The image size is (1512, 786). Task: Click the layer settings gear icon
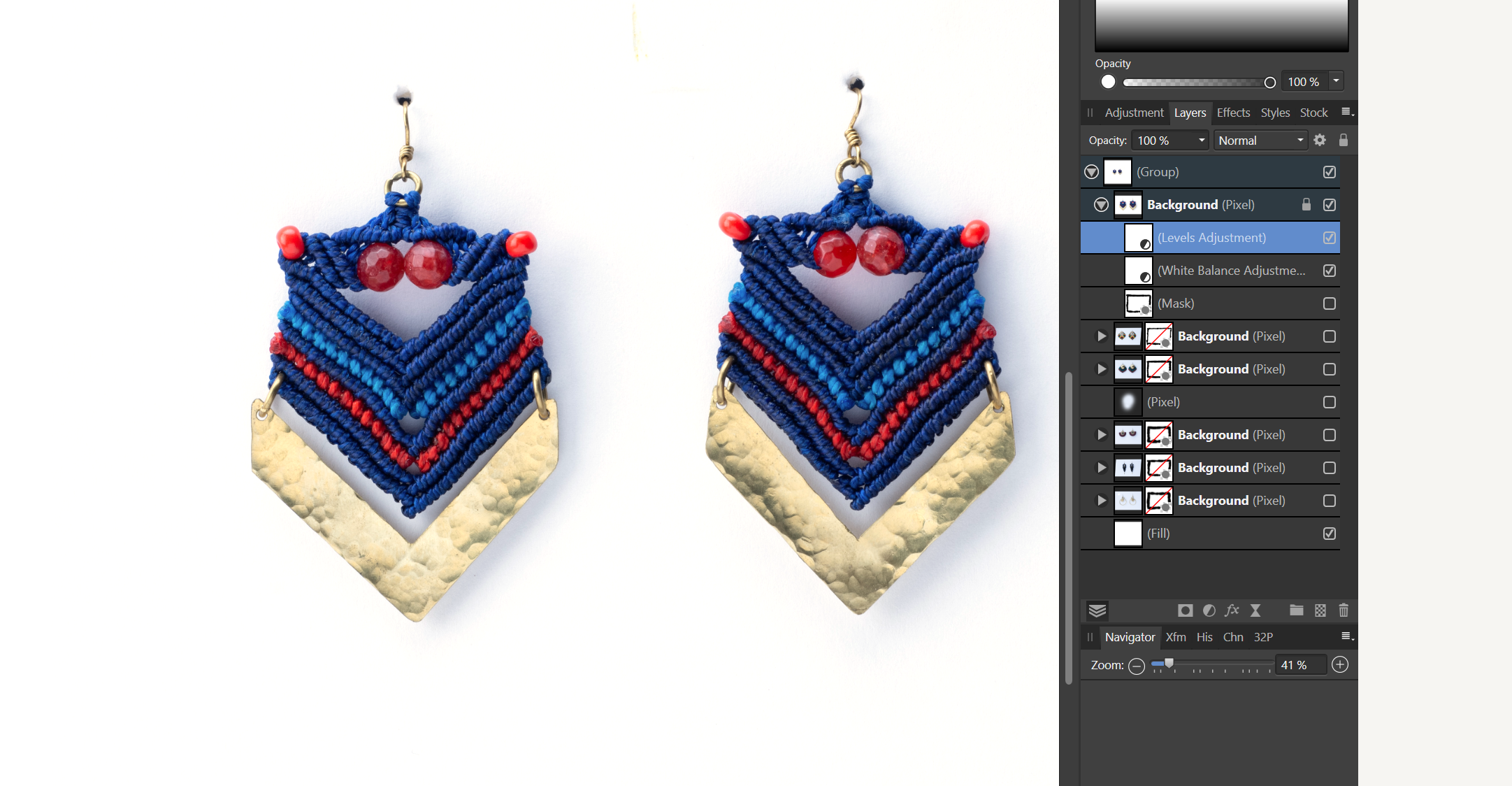tap(1319, 140)
